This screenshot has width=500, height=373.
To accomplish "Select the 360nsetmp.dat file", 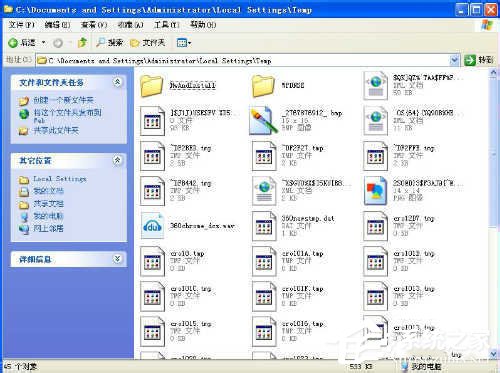I will tap(293, 226).
